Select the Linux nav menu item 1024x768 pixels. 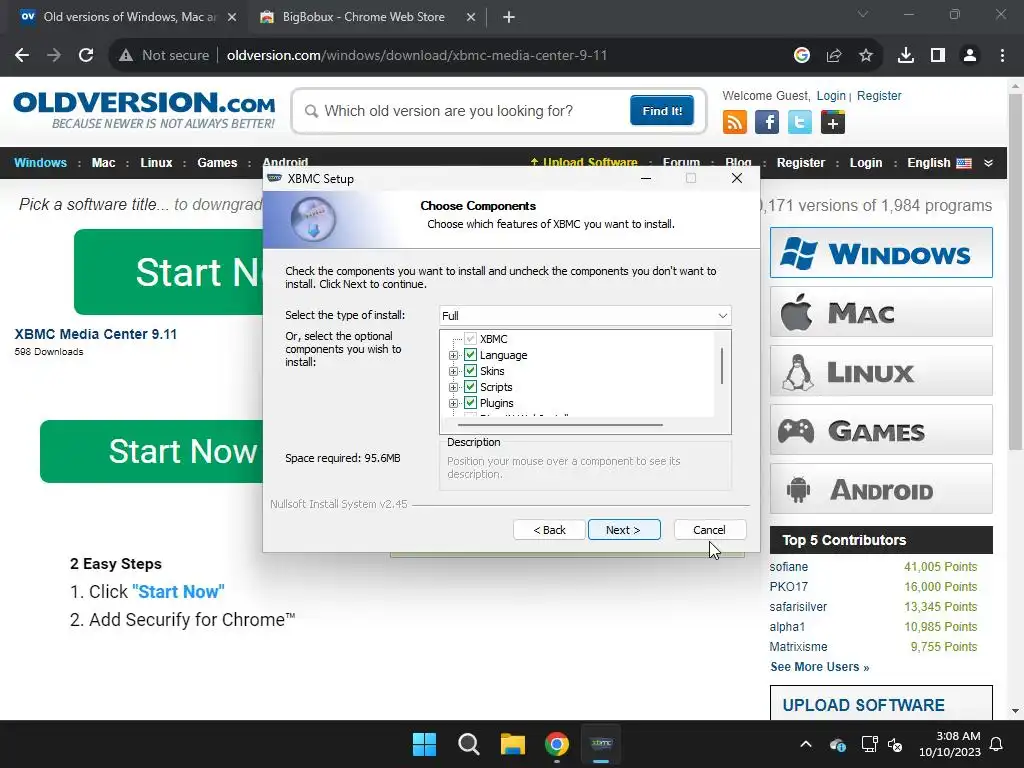click(x=156, y=163)
